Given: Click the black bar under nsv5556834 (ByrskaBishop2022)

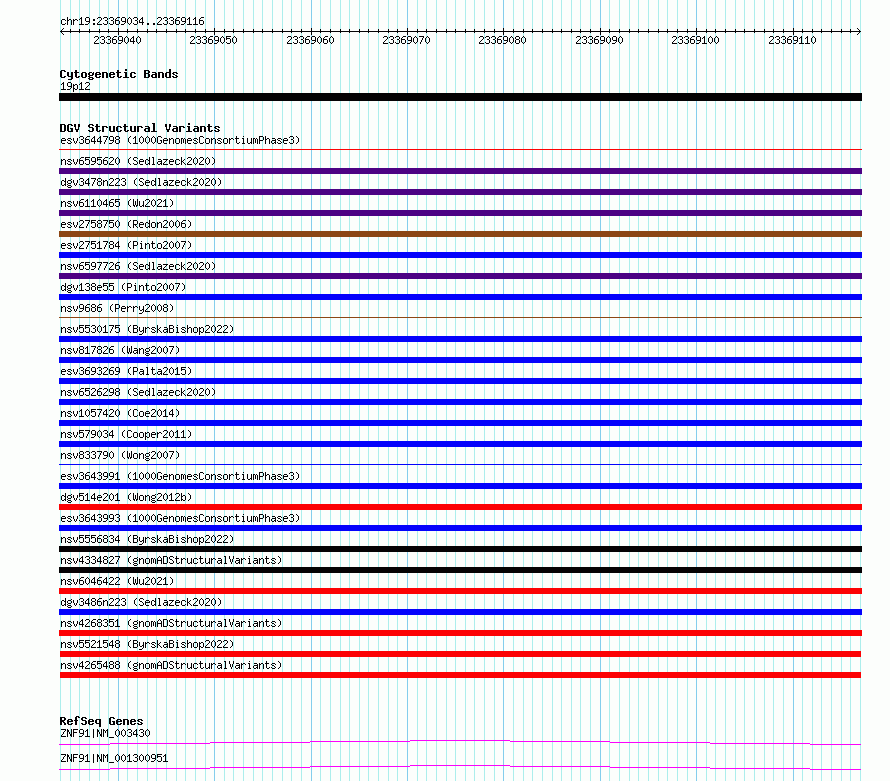Looking at the screenshot, I should pyautogui.click(x=460, y=549).
